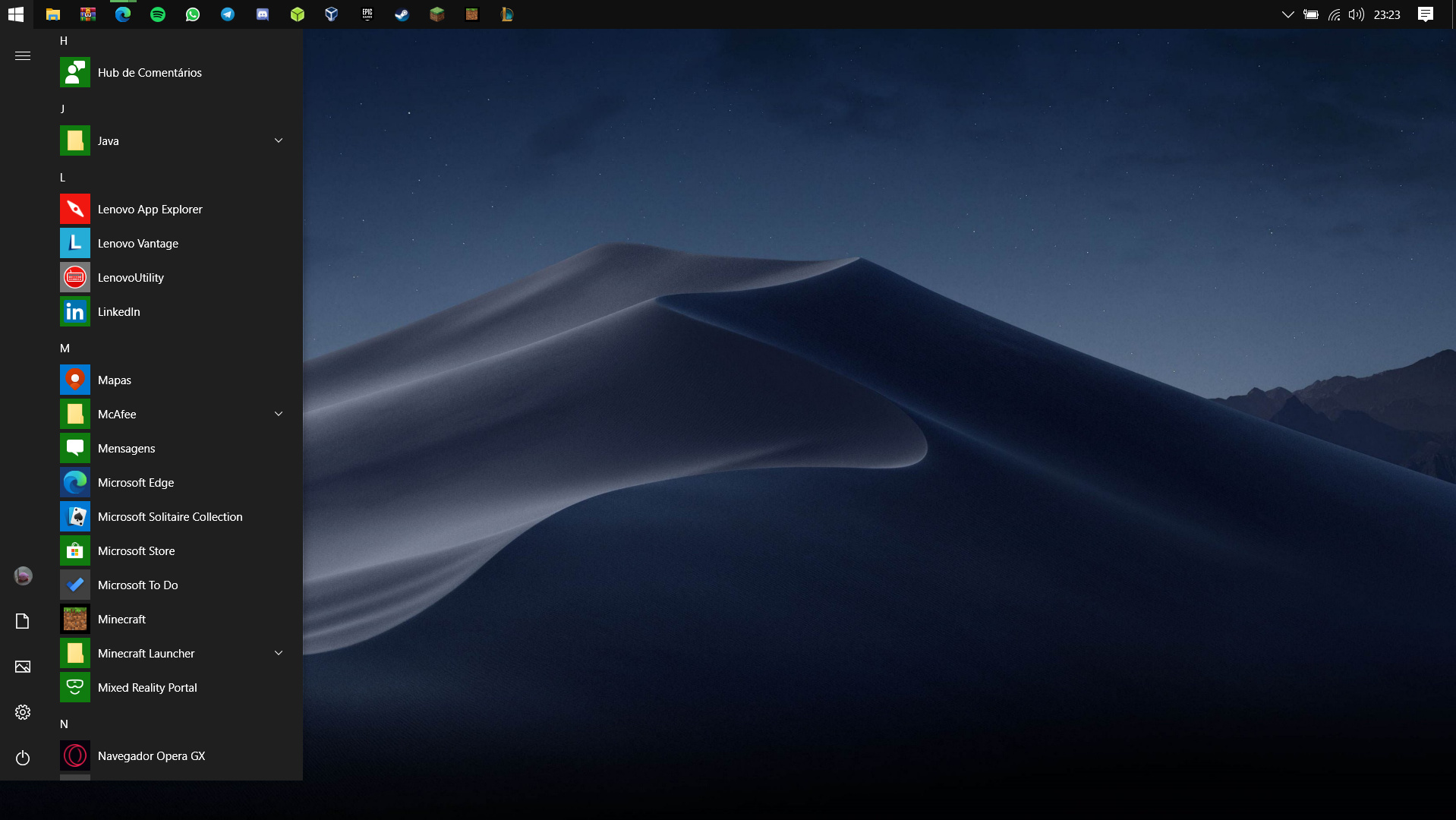The width and height of the screenshot is (1456, 820).
Task: Expand the Minecraft Launcher folder
Action: (x=279, y=653)
